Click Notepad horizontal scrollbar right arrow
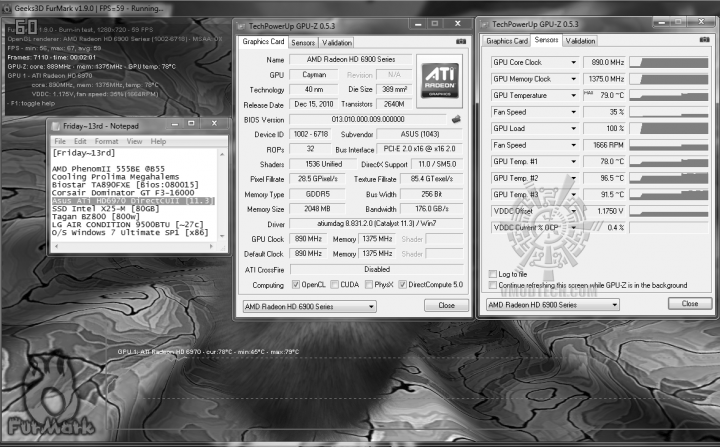The width and height of the screenshot is (720, 447). (x=211, y=247)
